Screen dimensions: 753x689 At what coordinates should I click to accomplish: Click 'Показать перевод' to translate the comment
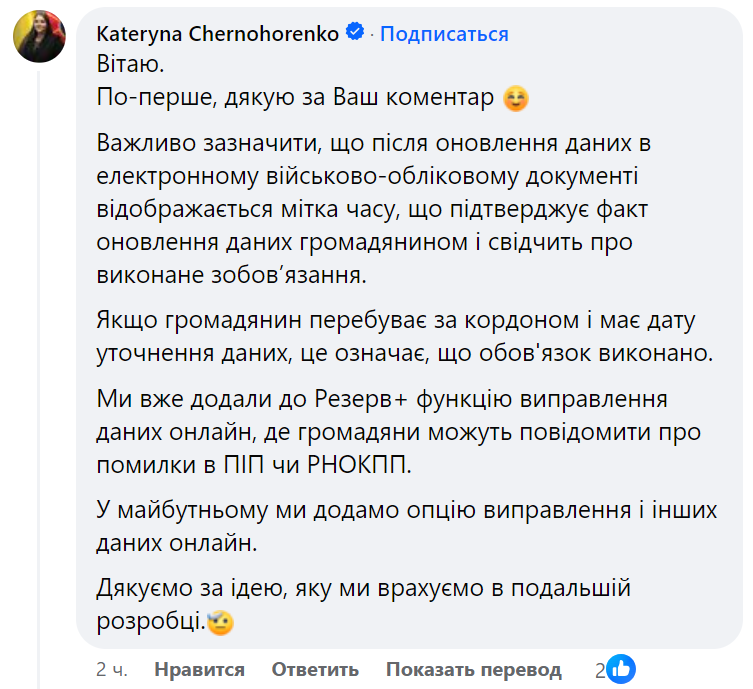pos(474,669)
